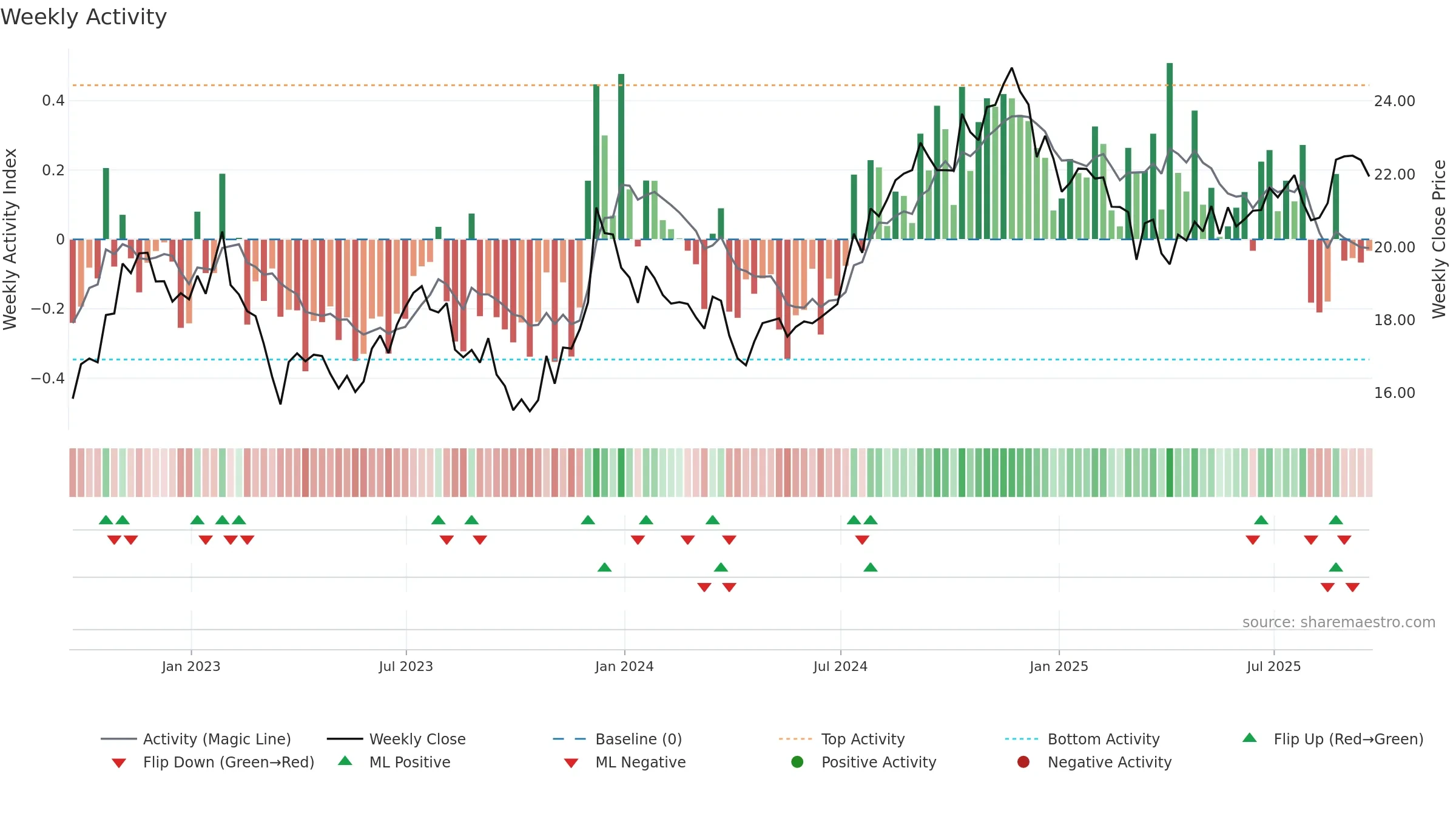This screenshot has width=1456, height=819.
Task: Click the 'Weekly Activity' chart title
Action: (84, 17)
